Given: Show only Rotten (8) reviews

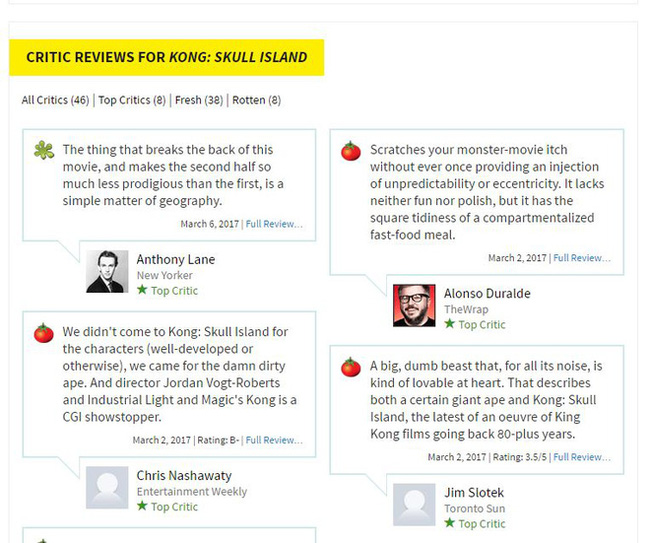Looking at the screenshot, I should [257, 100].
